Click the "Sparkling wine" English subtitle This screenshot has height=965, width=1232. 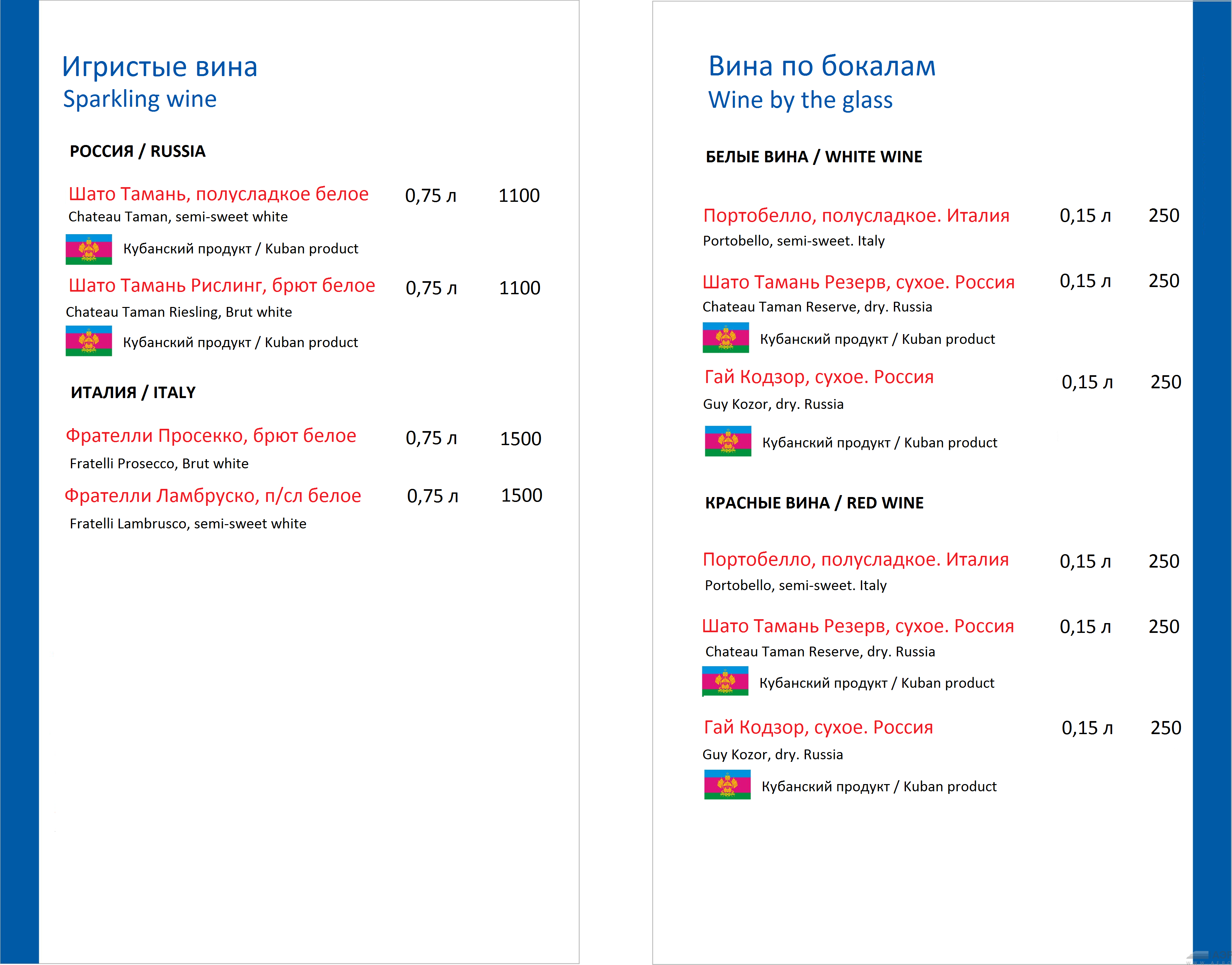pyautogui.click(x=140, y=99)
